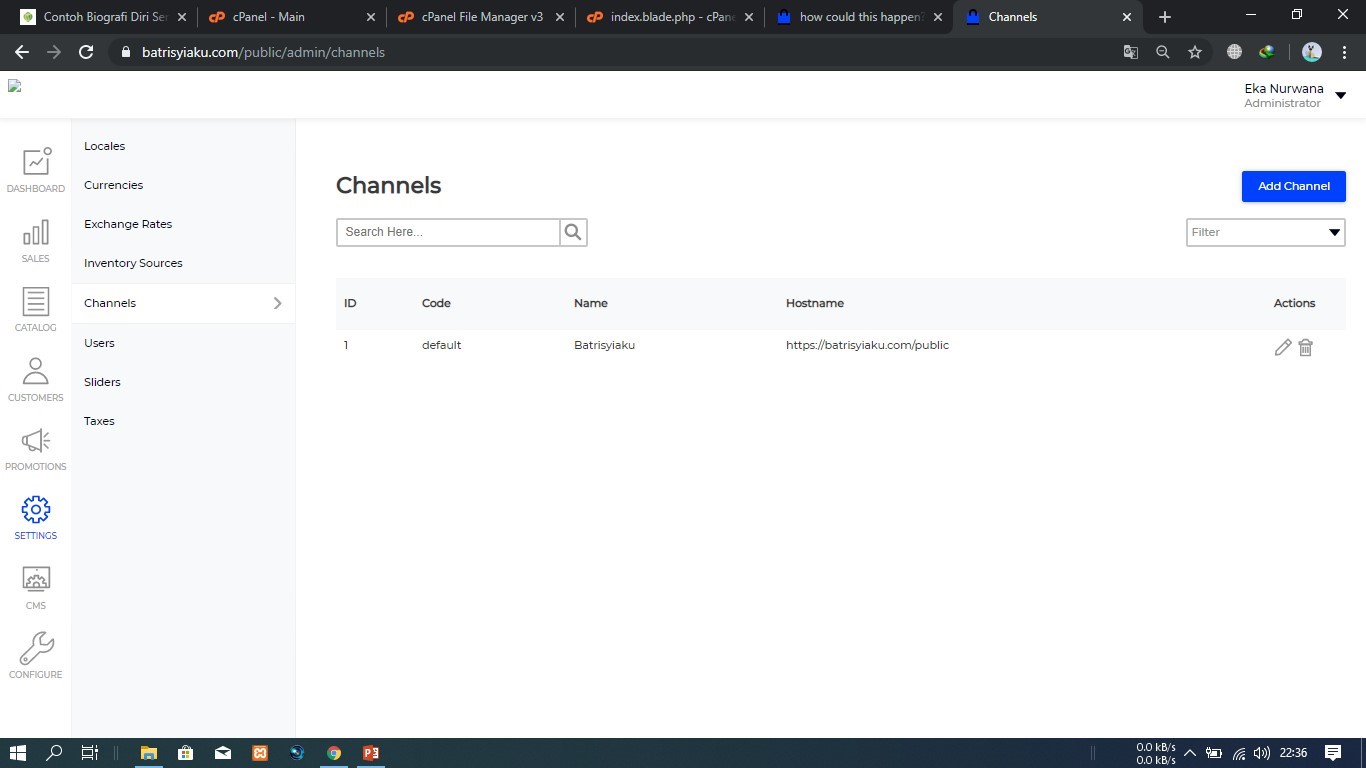This screenshot has height=768, width=1366.
Task: Switch to the 'how could this happen' tab
Action: (858, 17)
